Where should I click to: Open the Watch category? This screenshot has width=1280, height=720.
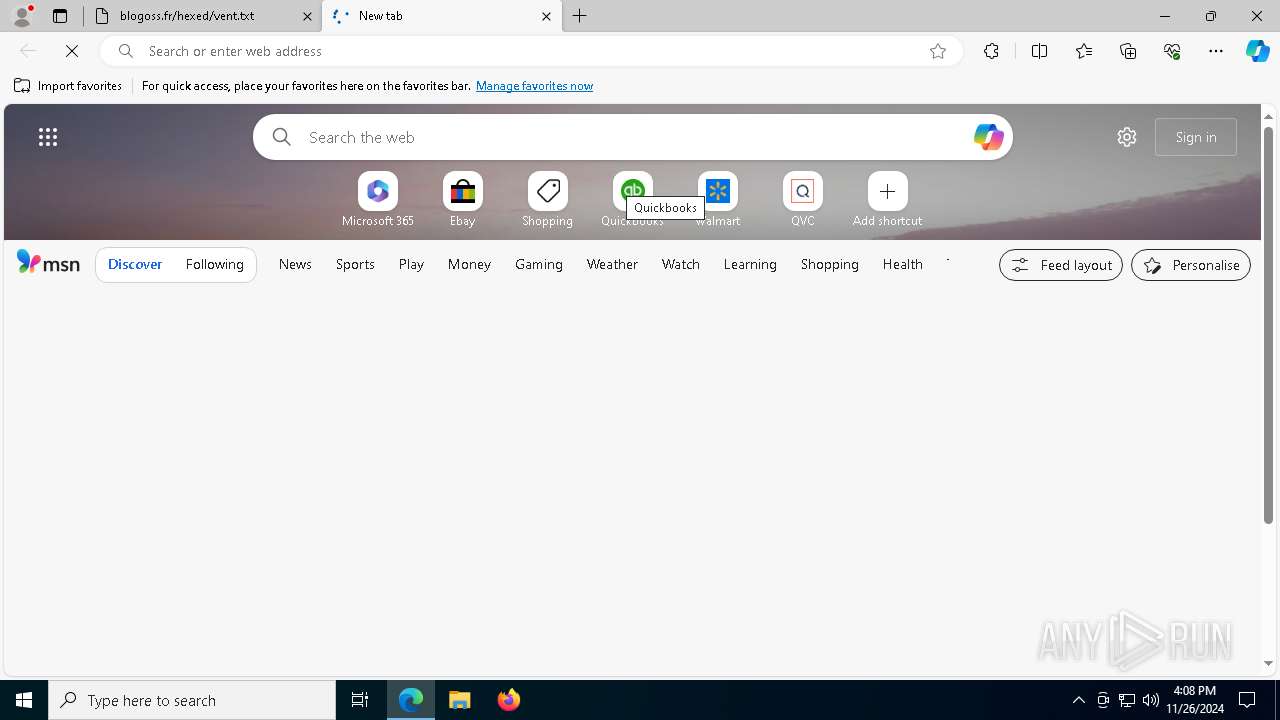pyautogui.click(x=681, y=264)
